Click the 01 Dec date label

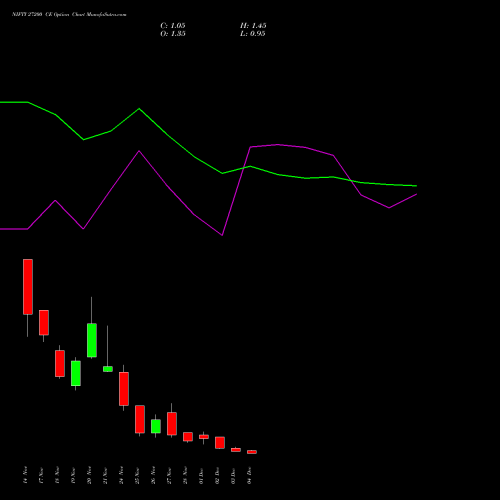point(202,475)
